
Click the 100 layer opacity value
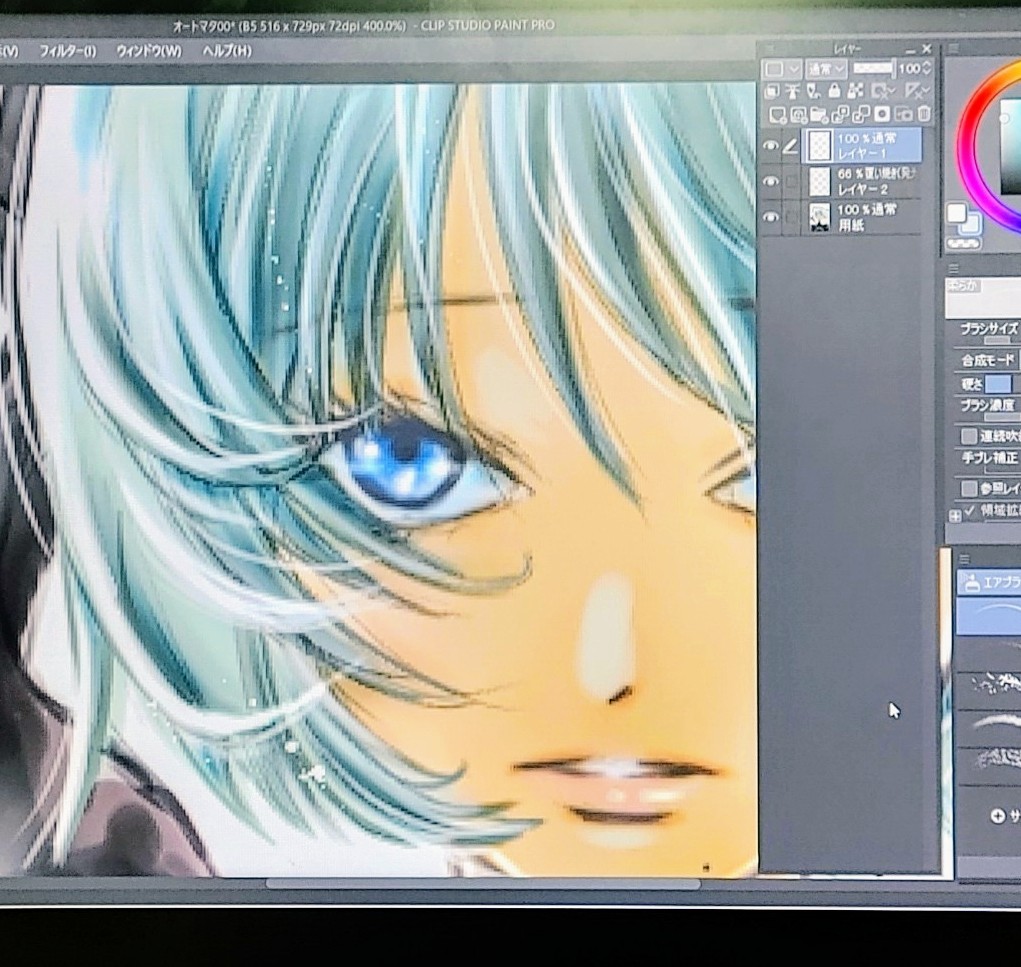[909, 68]
